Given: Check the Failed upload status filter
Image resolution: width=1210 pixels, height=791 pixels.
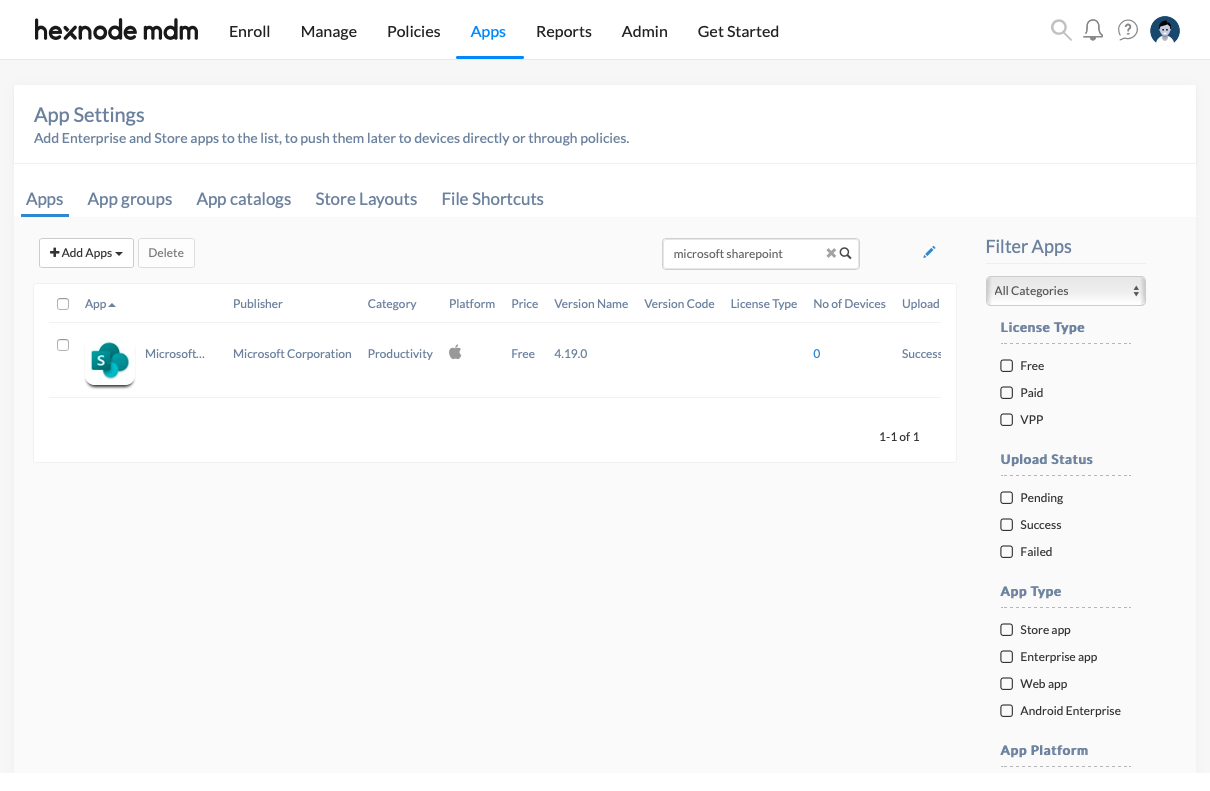Looking at the screenshot, I should point(1007,552).
